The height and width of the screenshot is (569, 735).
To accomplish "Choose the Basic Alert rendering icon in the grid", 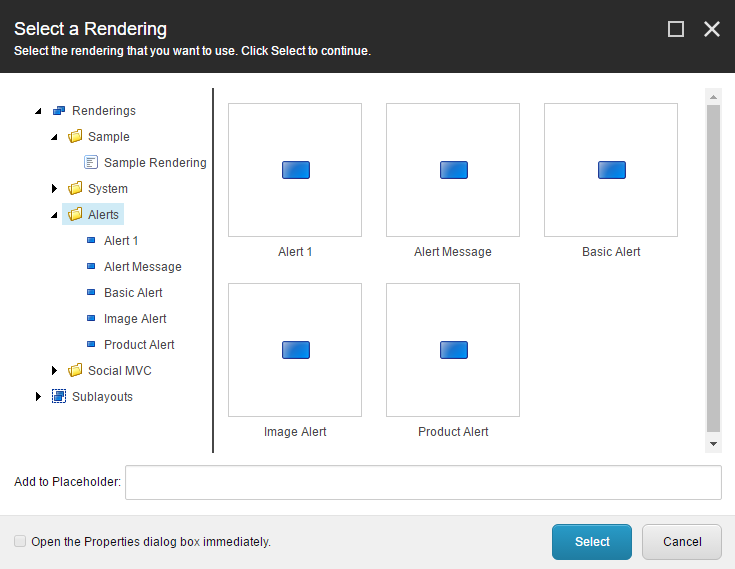I will pos(611,170).
